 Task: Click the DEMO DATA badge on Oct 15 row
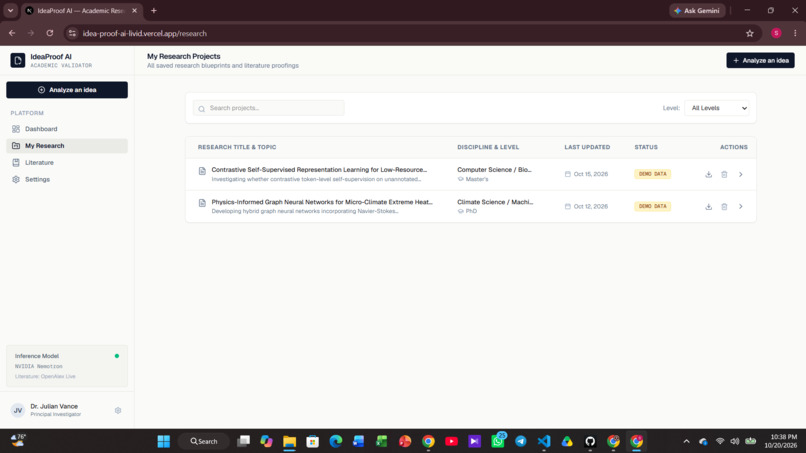click(652, 174)
